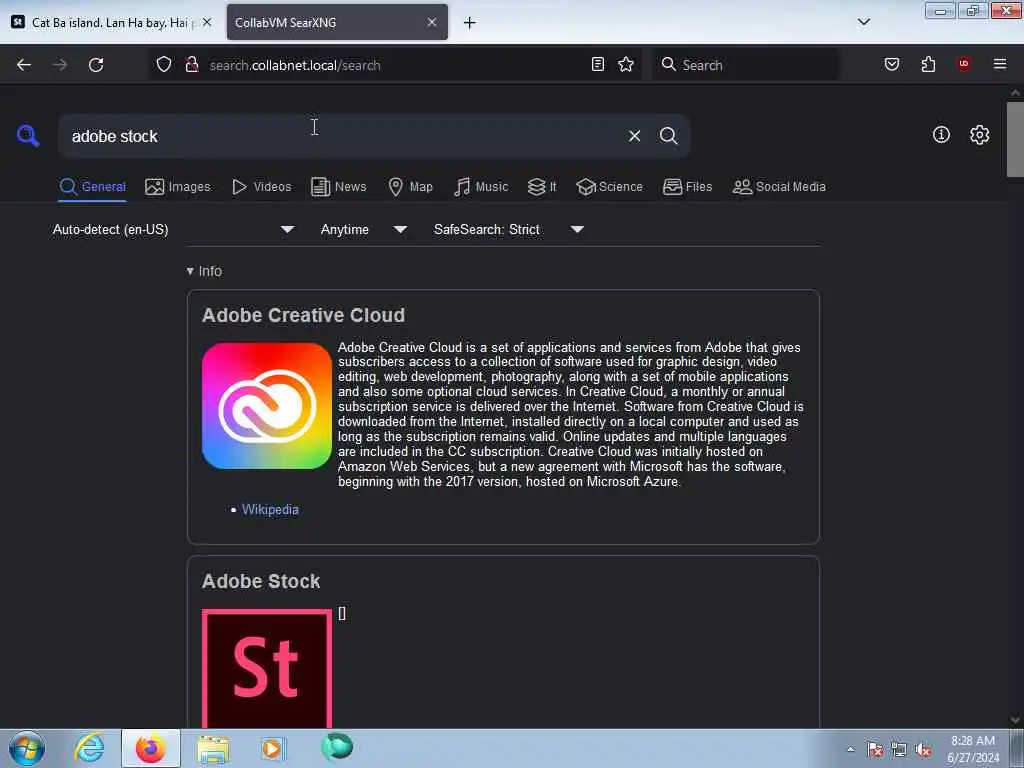Click the Adobe Creative Cloud logo image
The width and height of the screenshot is (1024, 768).
click(266, 406)
